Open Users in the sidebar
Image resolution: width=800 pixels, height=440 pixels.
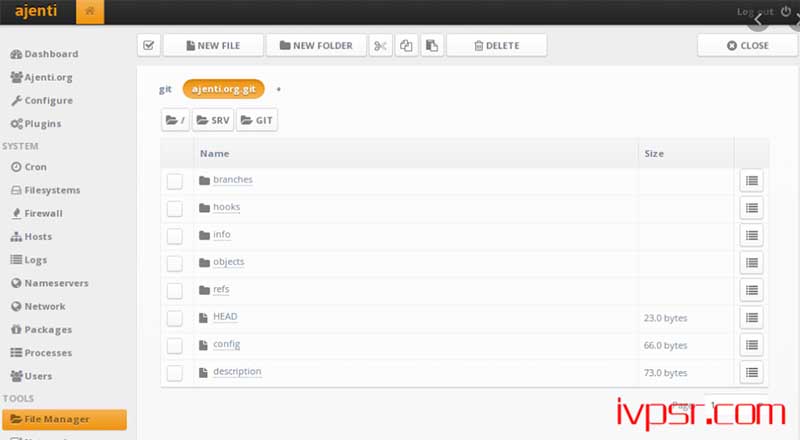(x=32, y=376)
